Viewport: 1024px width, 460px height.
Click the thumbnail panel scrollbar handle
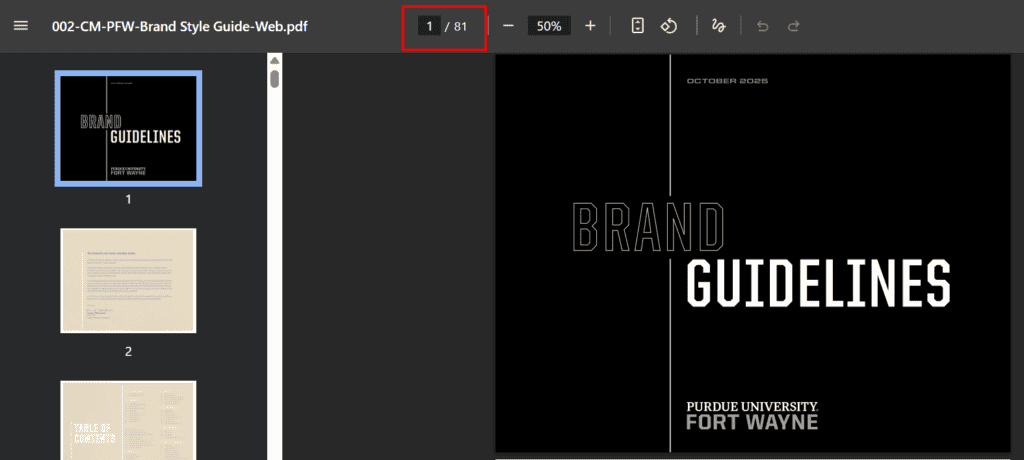point(275,78)
